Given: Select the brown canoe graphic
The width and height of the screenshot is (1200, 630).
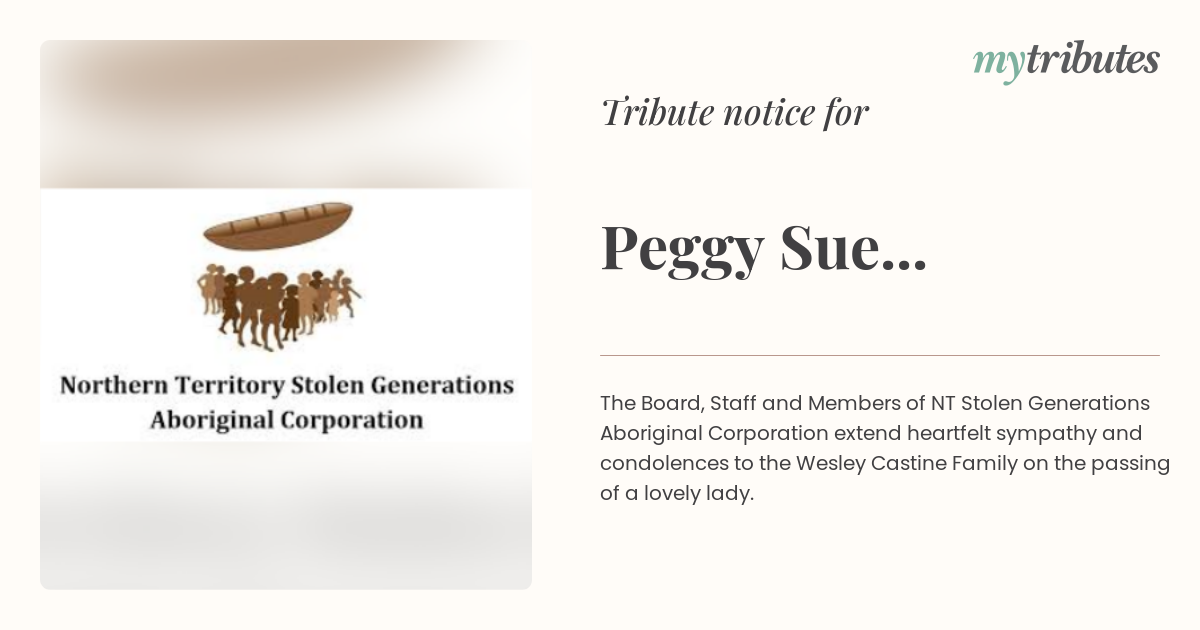Looking at the screenshot, I should [x=279, y=226].
